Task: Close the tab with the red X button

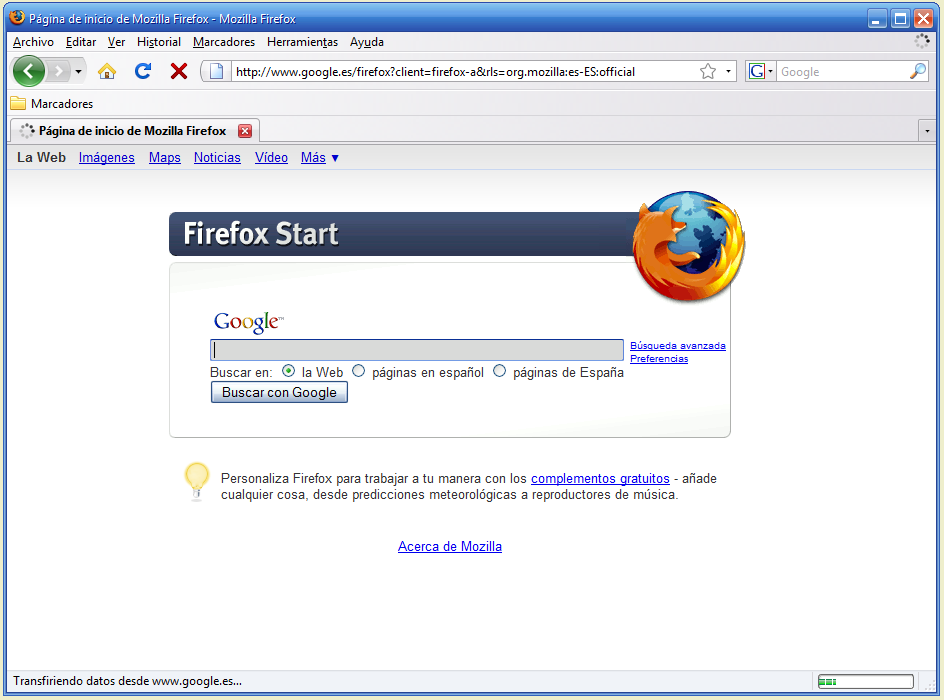Action: pos(245,131)
